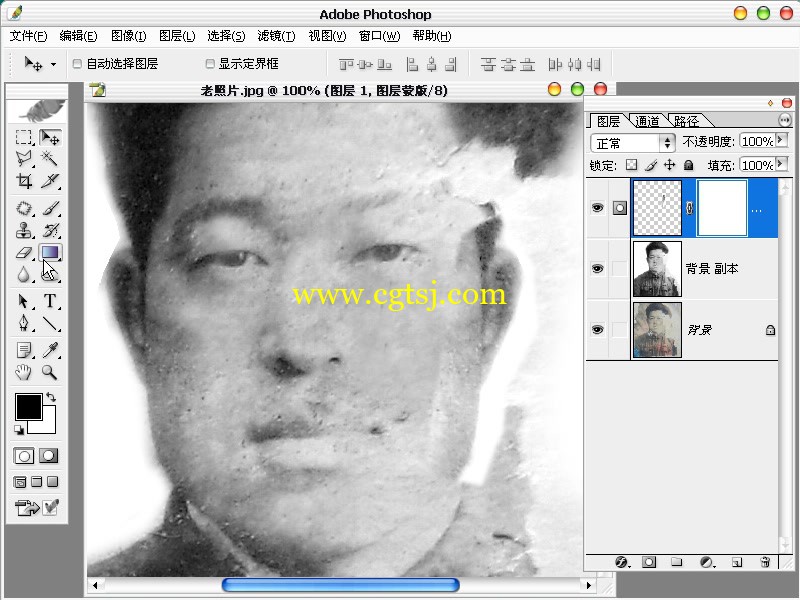Select the Dodge tool

pyautogui.click(x=50, y=274)
